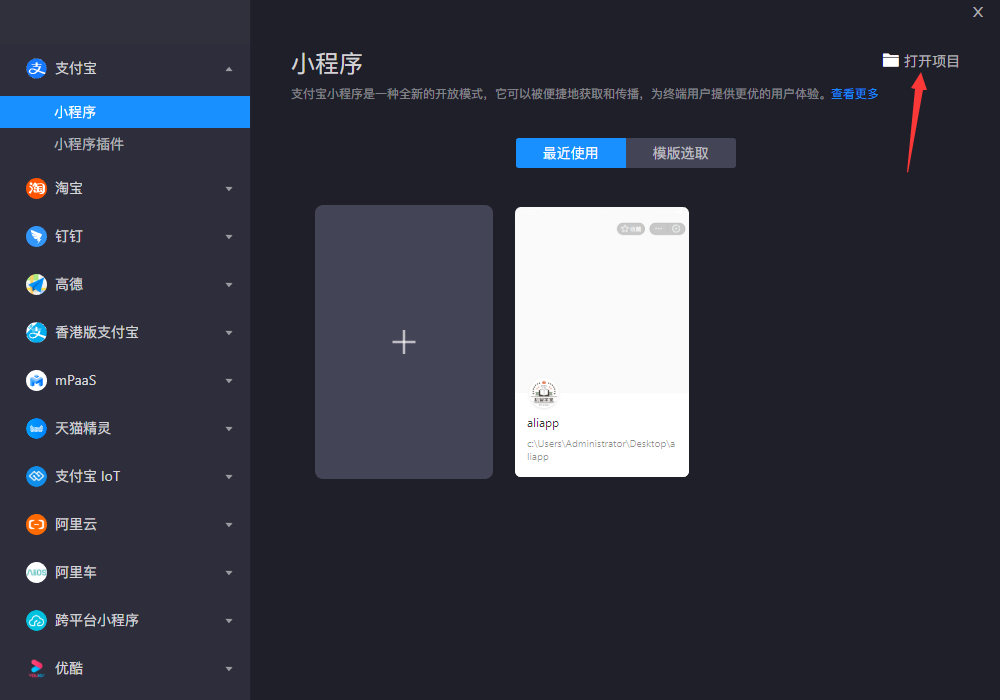
Task: Click the 高德 label in sidebar
Action: pyautogui.click(x=69, y=284)
